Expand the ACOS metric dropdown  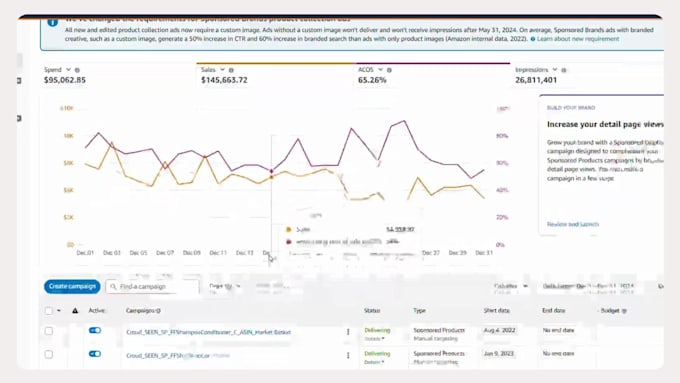(380, 69)
